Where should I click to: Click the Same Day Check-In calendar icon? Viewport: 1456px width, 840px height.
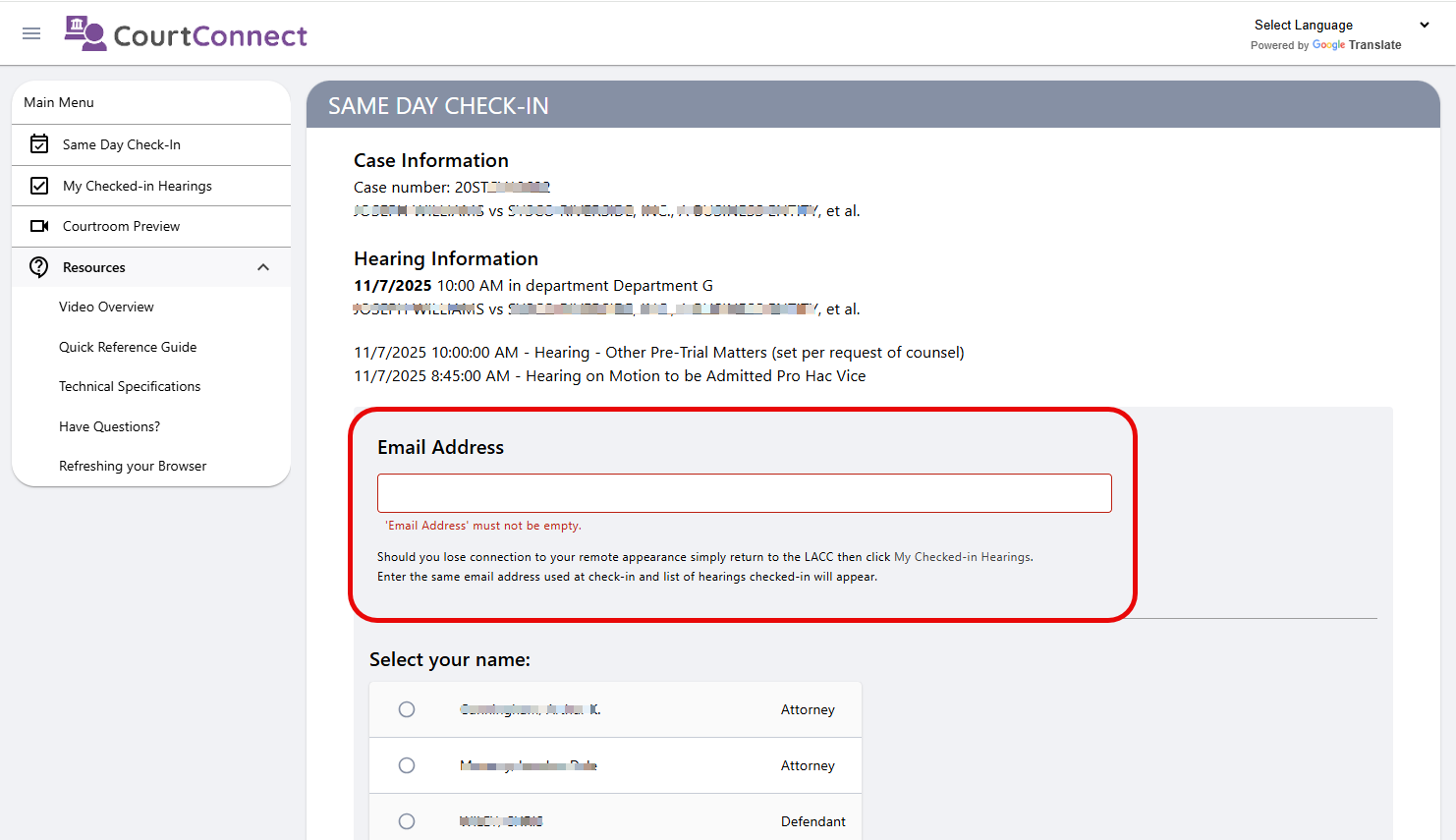pyautogui.click(x=39, y=144)
